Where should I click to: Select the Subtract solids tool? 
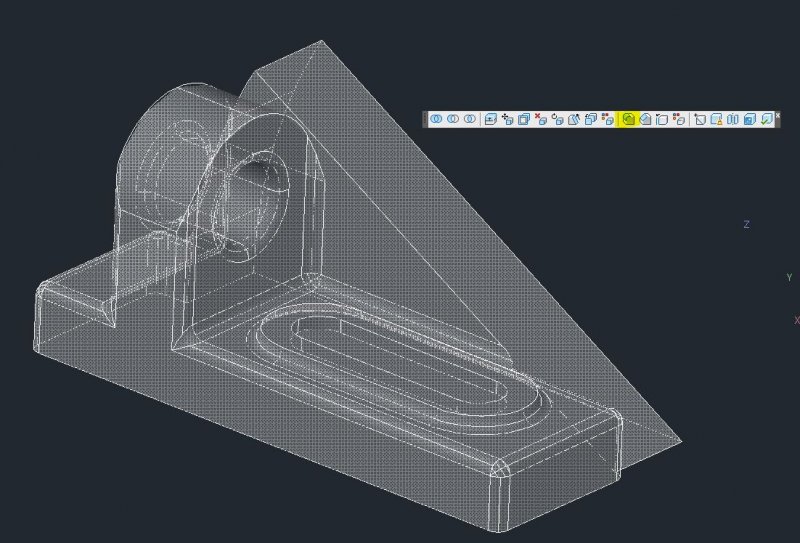(x=453, y=119)
